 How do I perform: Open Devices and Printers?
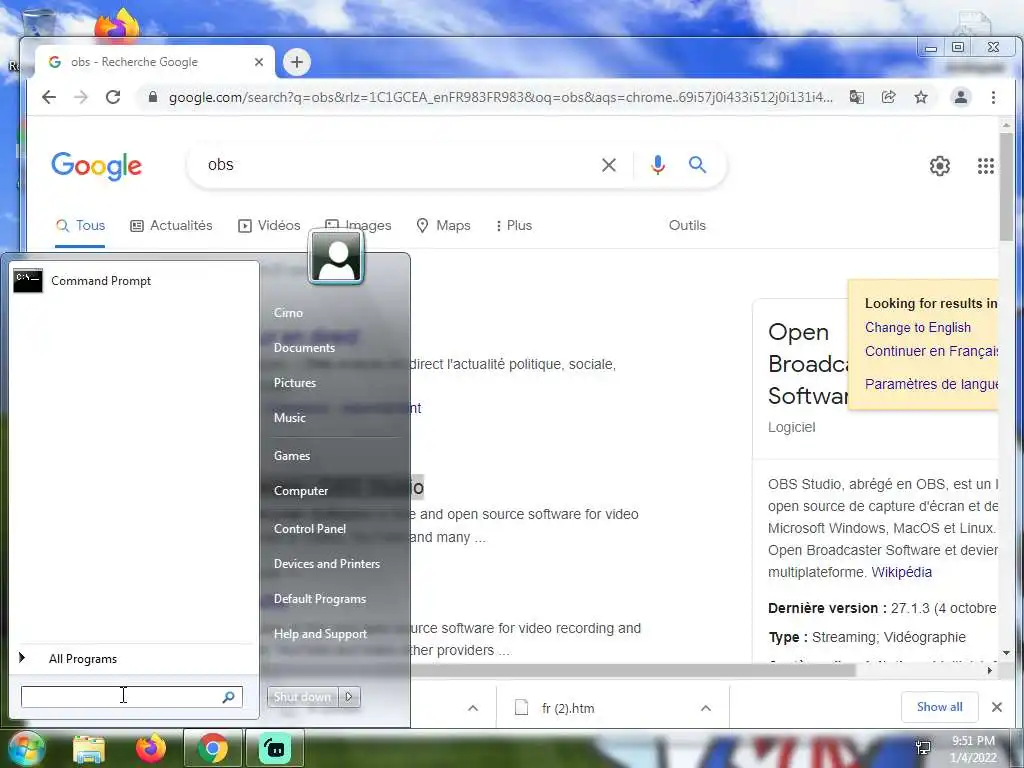pyautogui.click(x=327, y=564)
